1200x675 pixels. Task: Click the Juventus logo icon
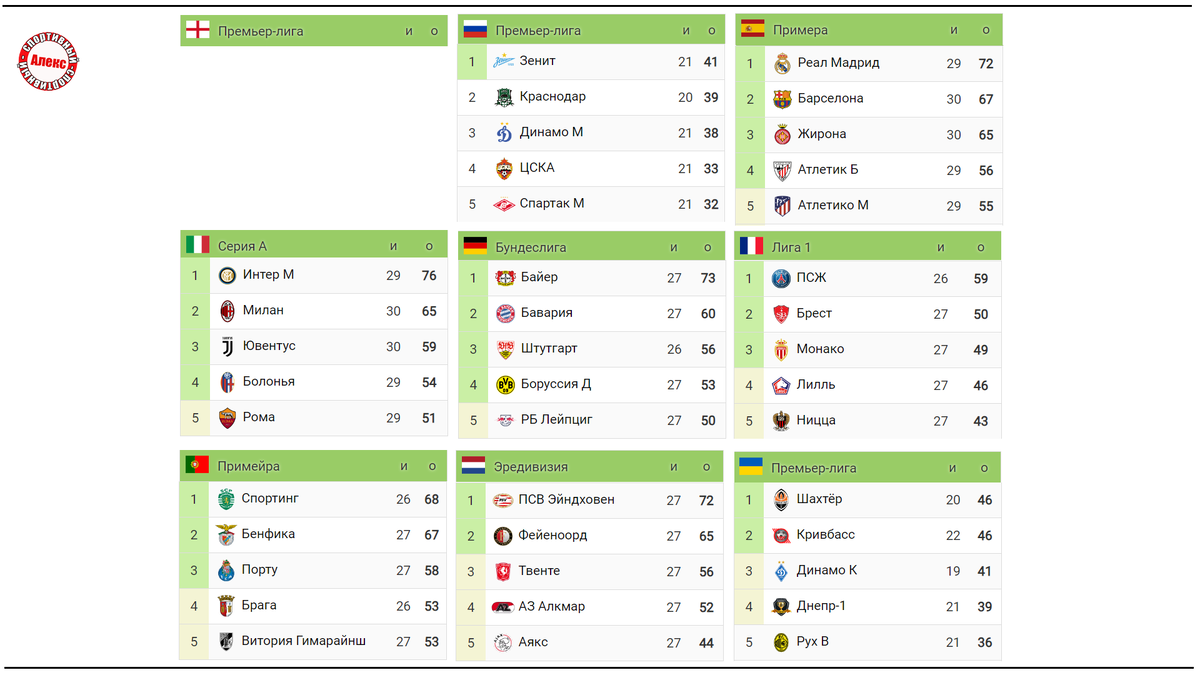point(227,347)
